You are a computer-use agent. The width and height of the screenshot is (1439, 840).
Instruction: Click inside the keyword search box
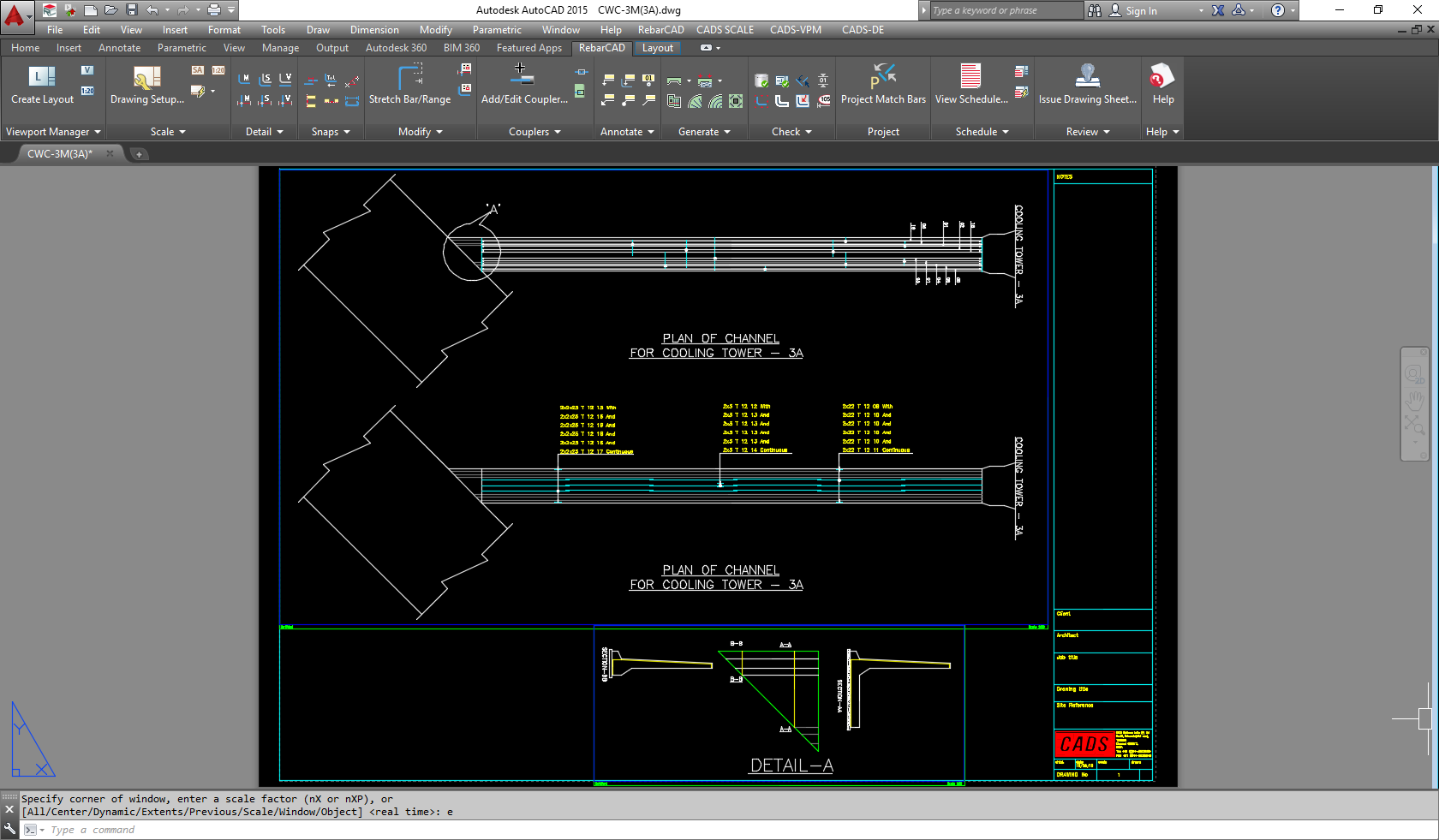[x=1002, y=10]
